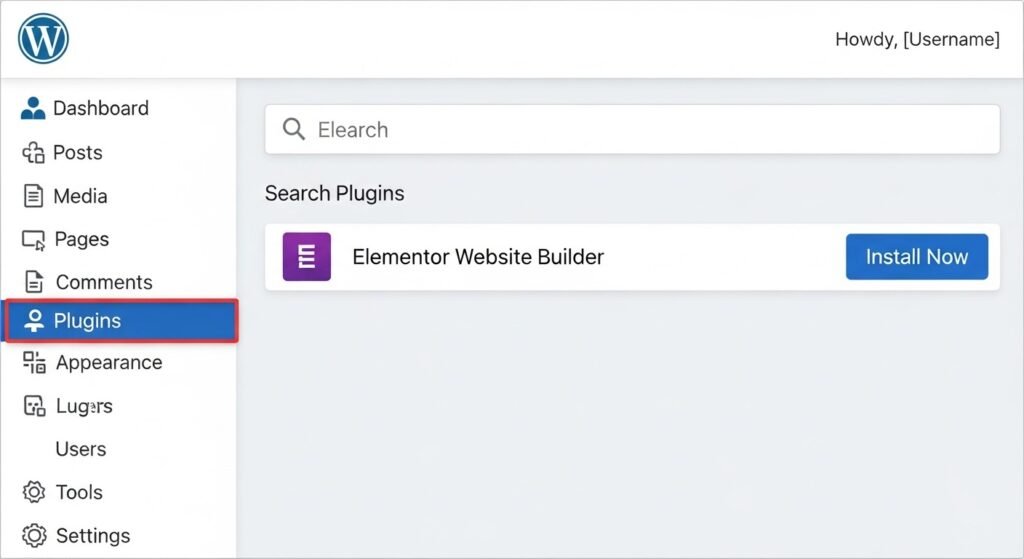Screen dimensions: 1024x559
Task: Click the Comments sidebar icon
Action: (x=34, y=282)
